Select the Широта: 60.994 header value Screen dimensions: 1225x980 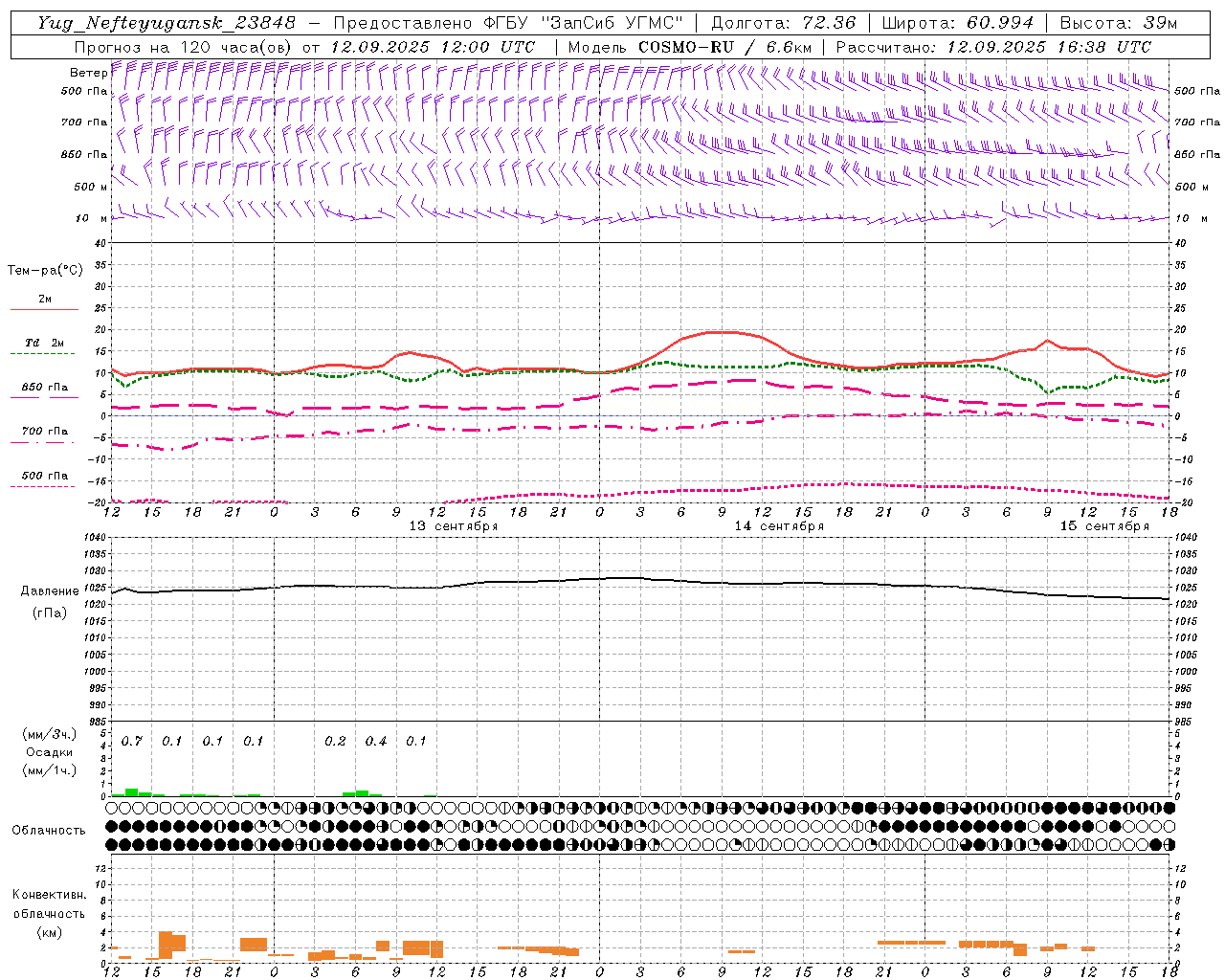pos(958,23)
